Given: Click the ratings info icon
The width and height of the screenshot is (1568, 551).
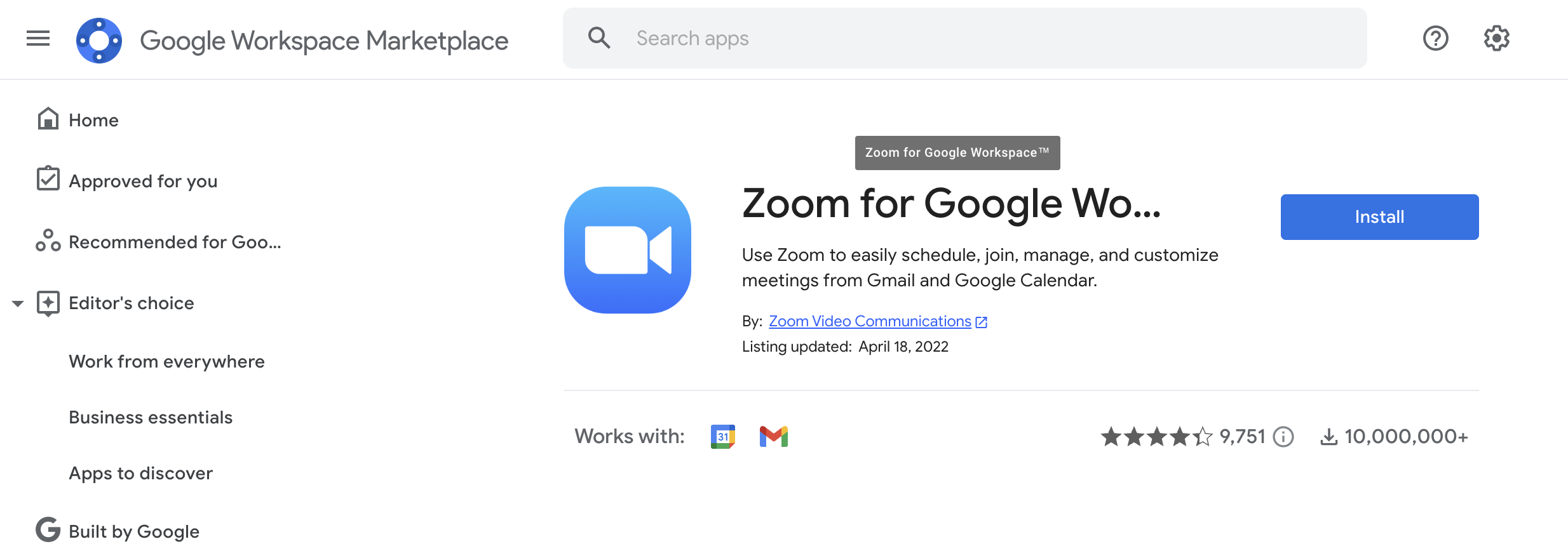Looking at the screenshot, I should 1283,437.
